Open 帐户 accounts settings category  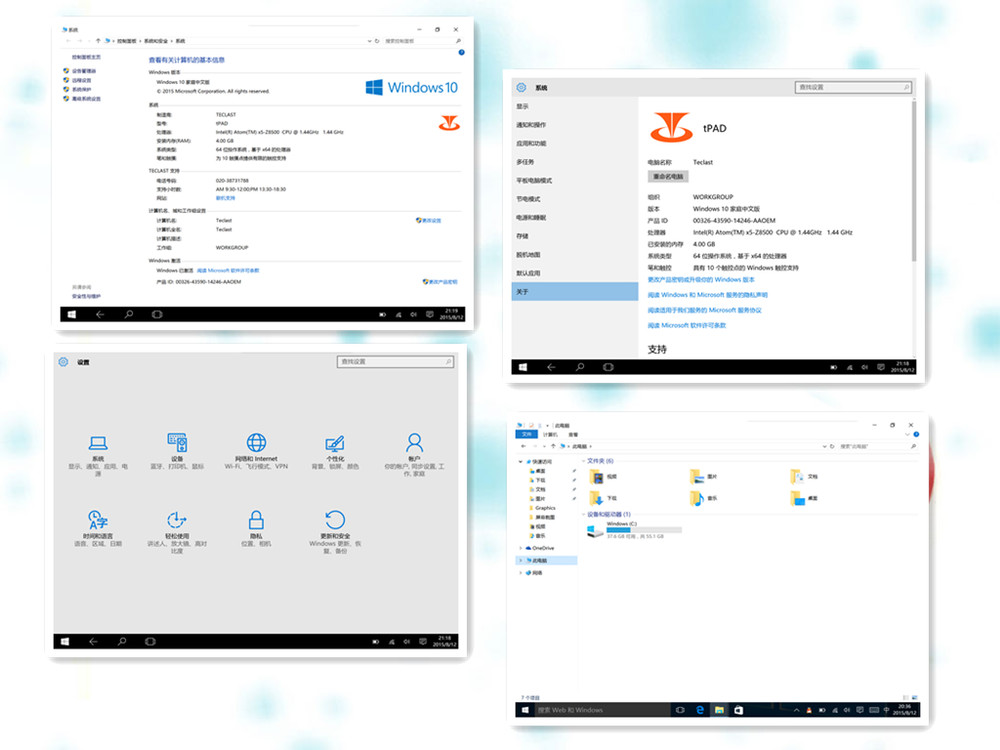(414, 455)
